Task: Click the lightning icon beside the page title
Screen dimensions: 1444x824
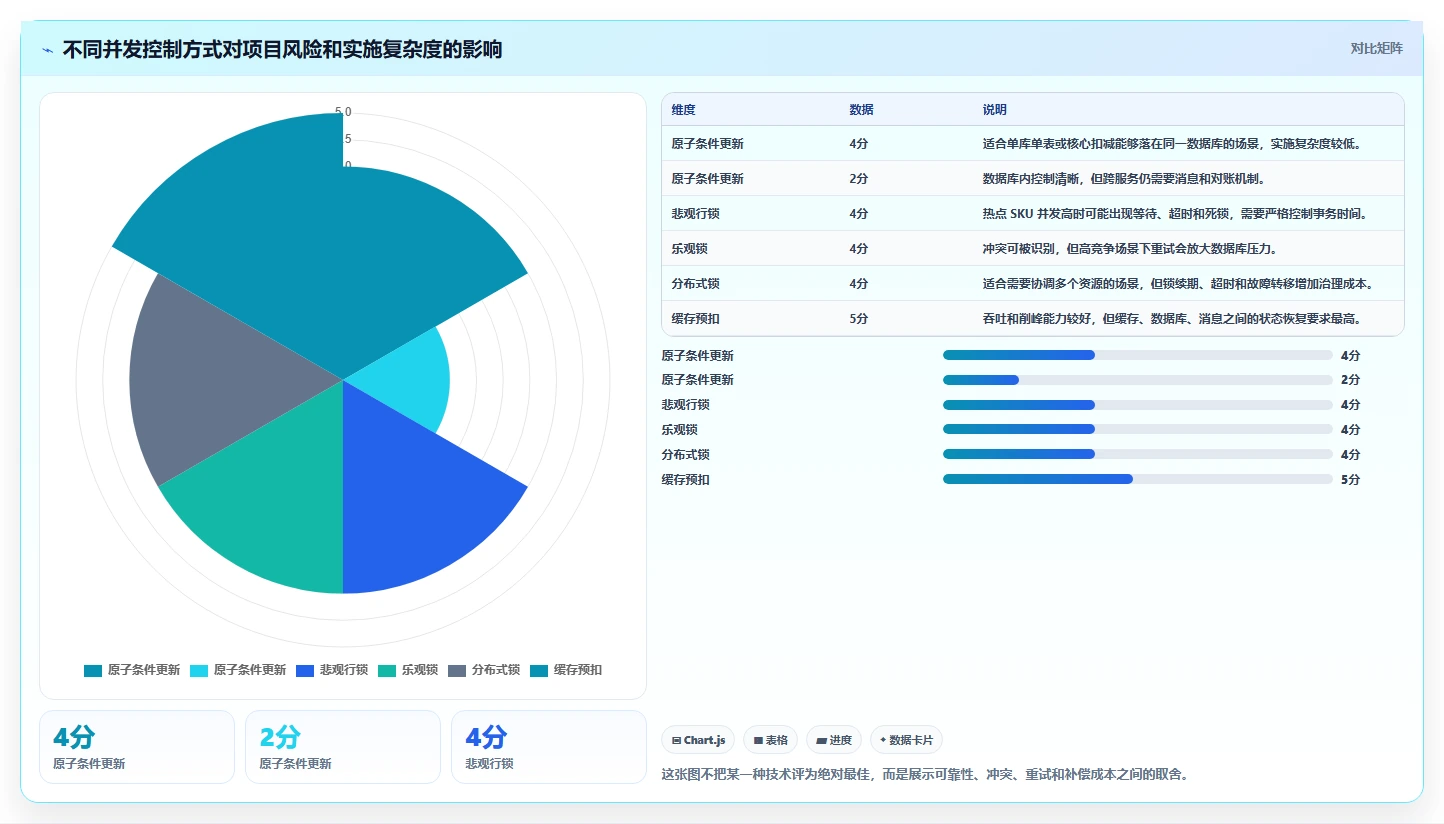Action: click(x=48, y=50)
